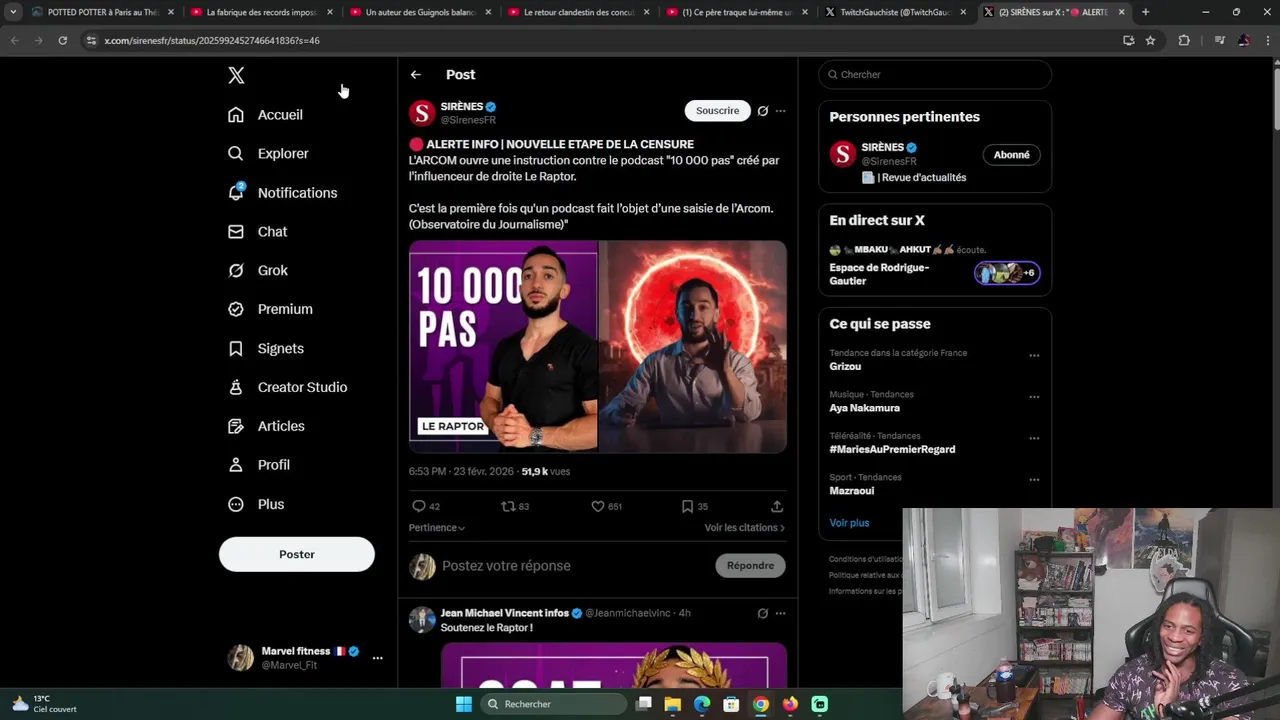Open the X logo home icon

point(236,75)
